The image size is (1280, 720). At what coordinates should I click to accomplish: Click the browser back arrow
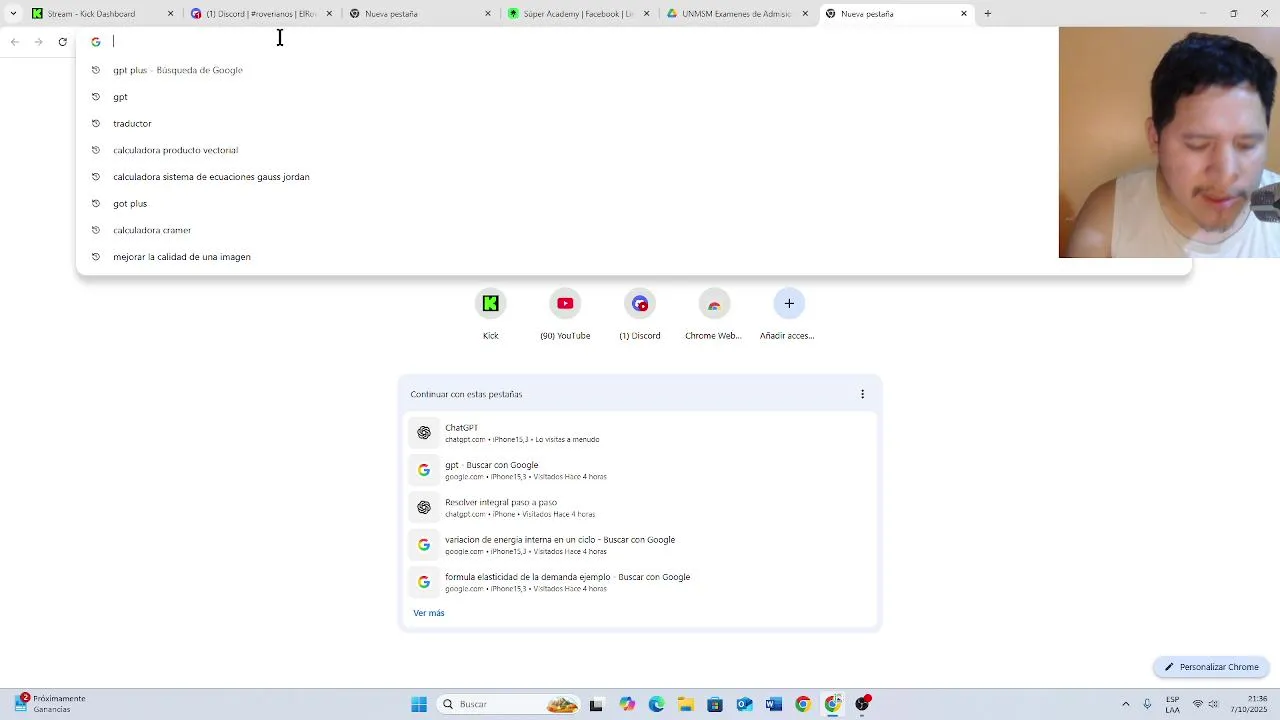point(14,42)
